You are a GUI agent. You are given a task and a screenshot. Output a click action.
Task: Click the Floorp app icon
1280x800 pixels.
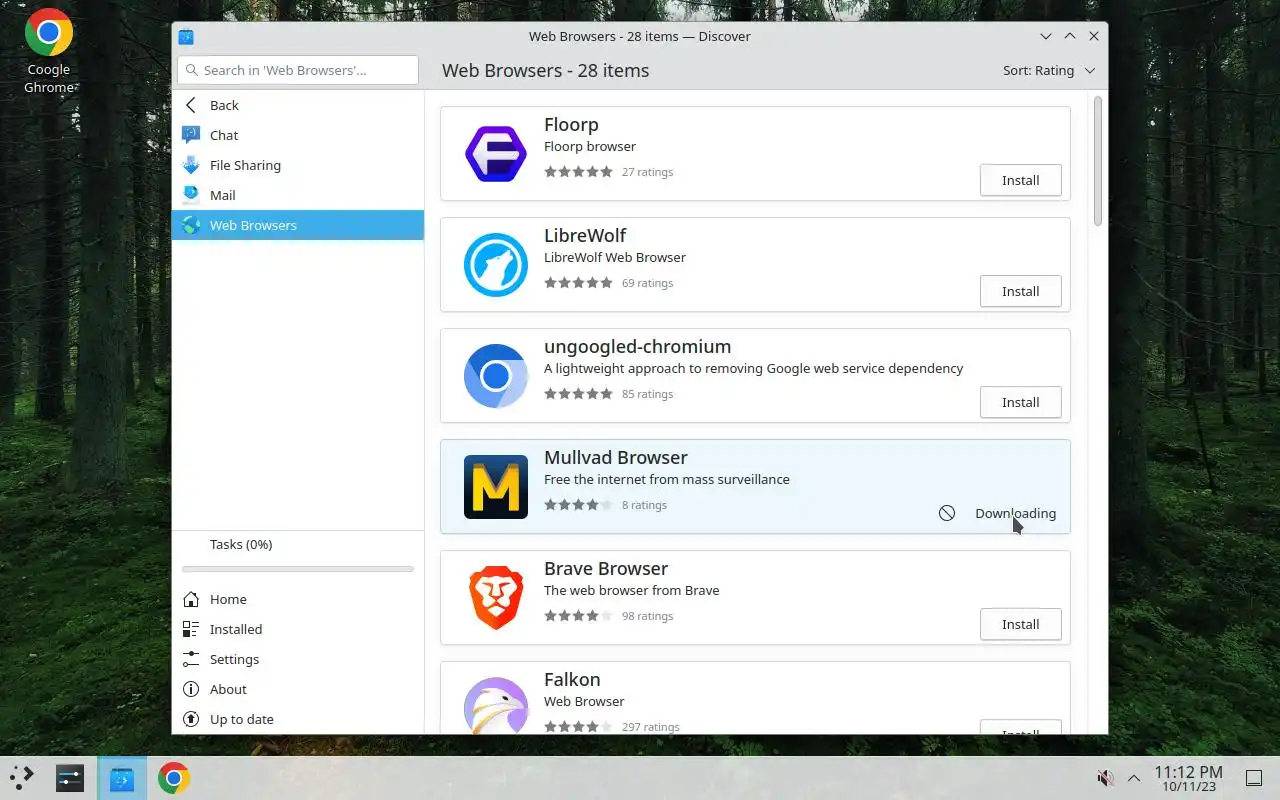coord(496,154)
